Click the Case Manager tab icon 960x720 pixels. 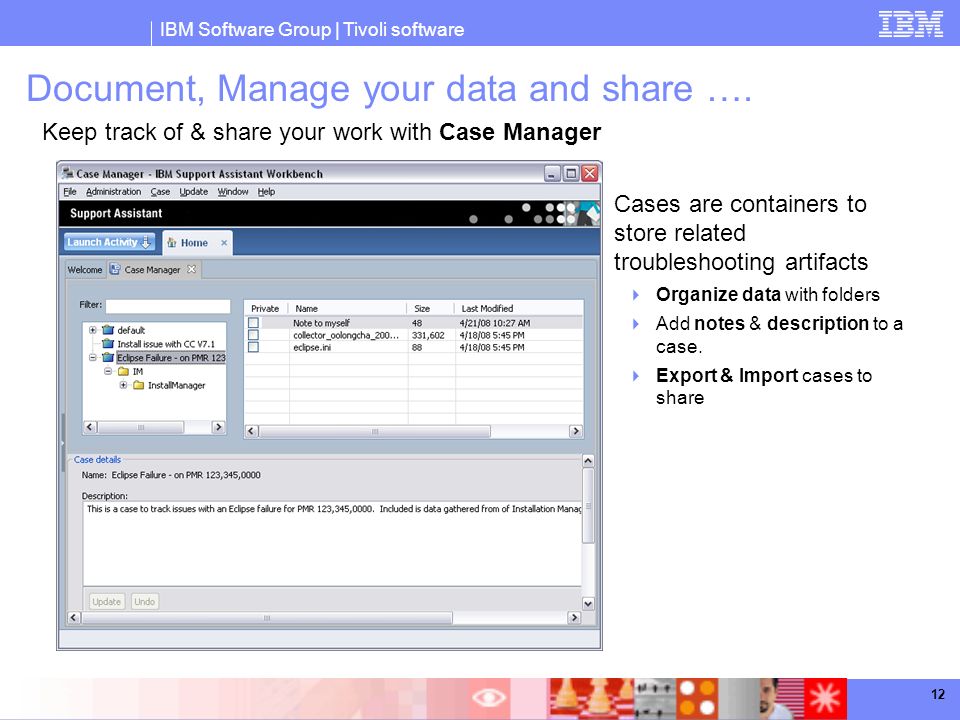click(x=115, y=269)
